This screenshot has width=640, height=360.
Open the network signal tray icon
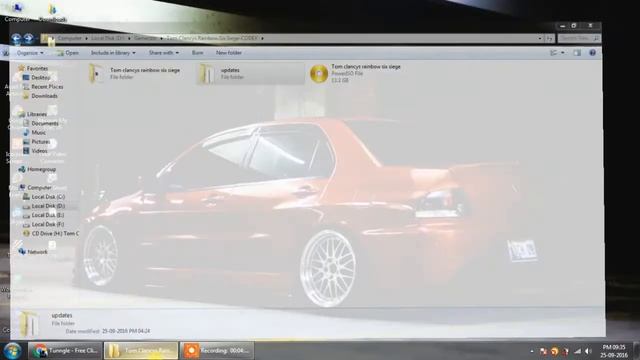point(577,351)
